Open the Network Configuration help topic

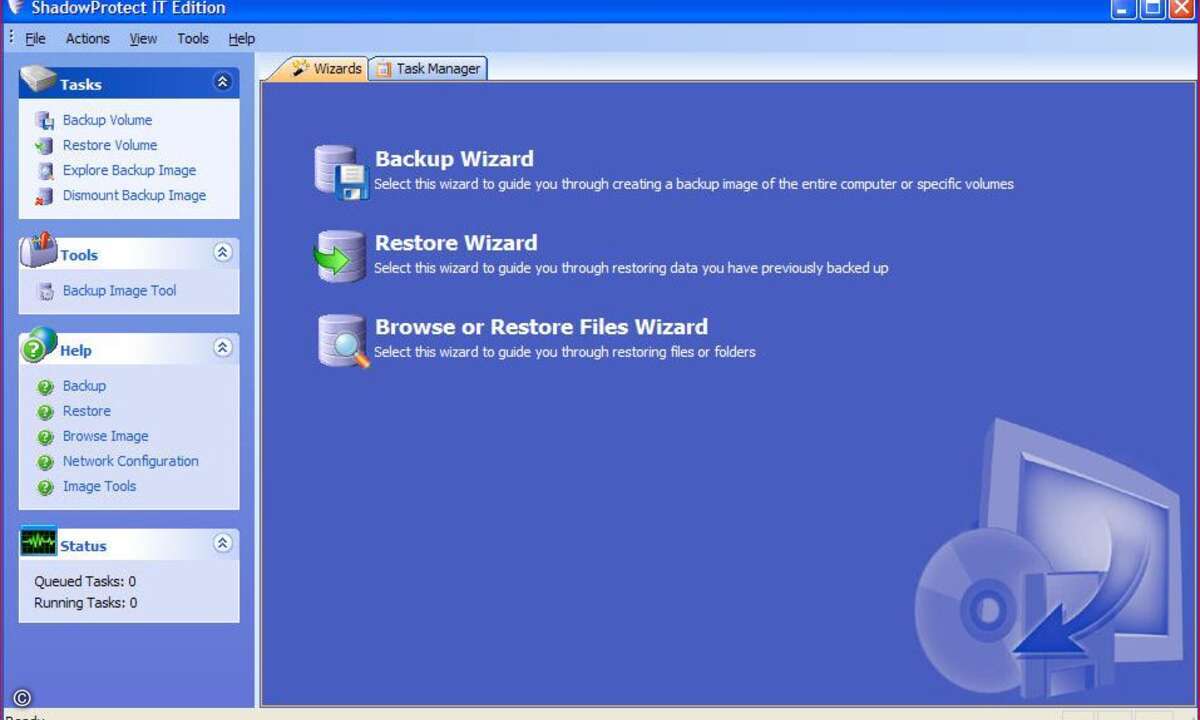[x=130, y=461]
